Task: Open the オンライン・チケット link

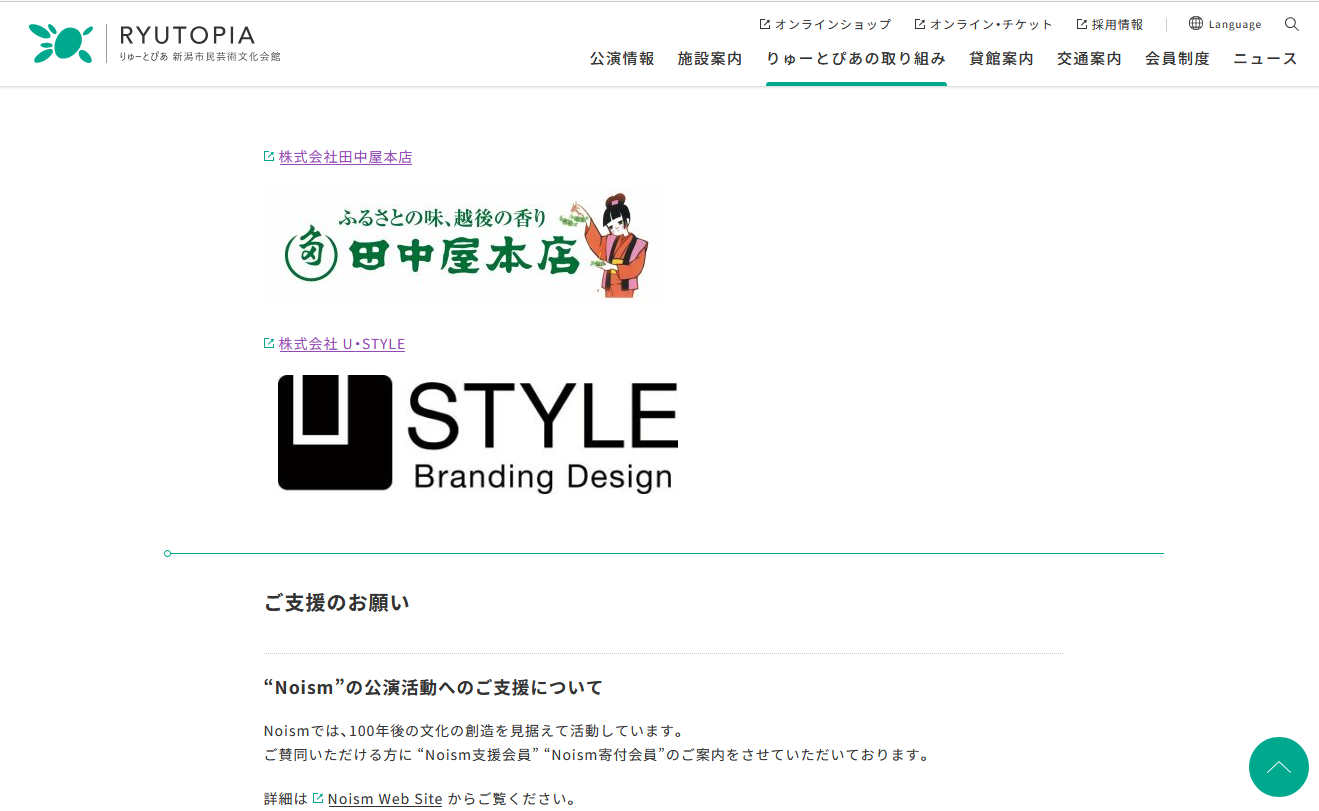Action: click(x=991, y=24)
